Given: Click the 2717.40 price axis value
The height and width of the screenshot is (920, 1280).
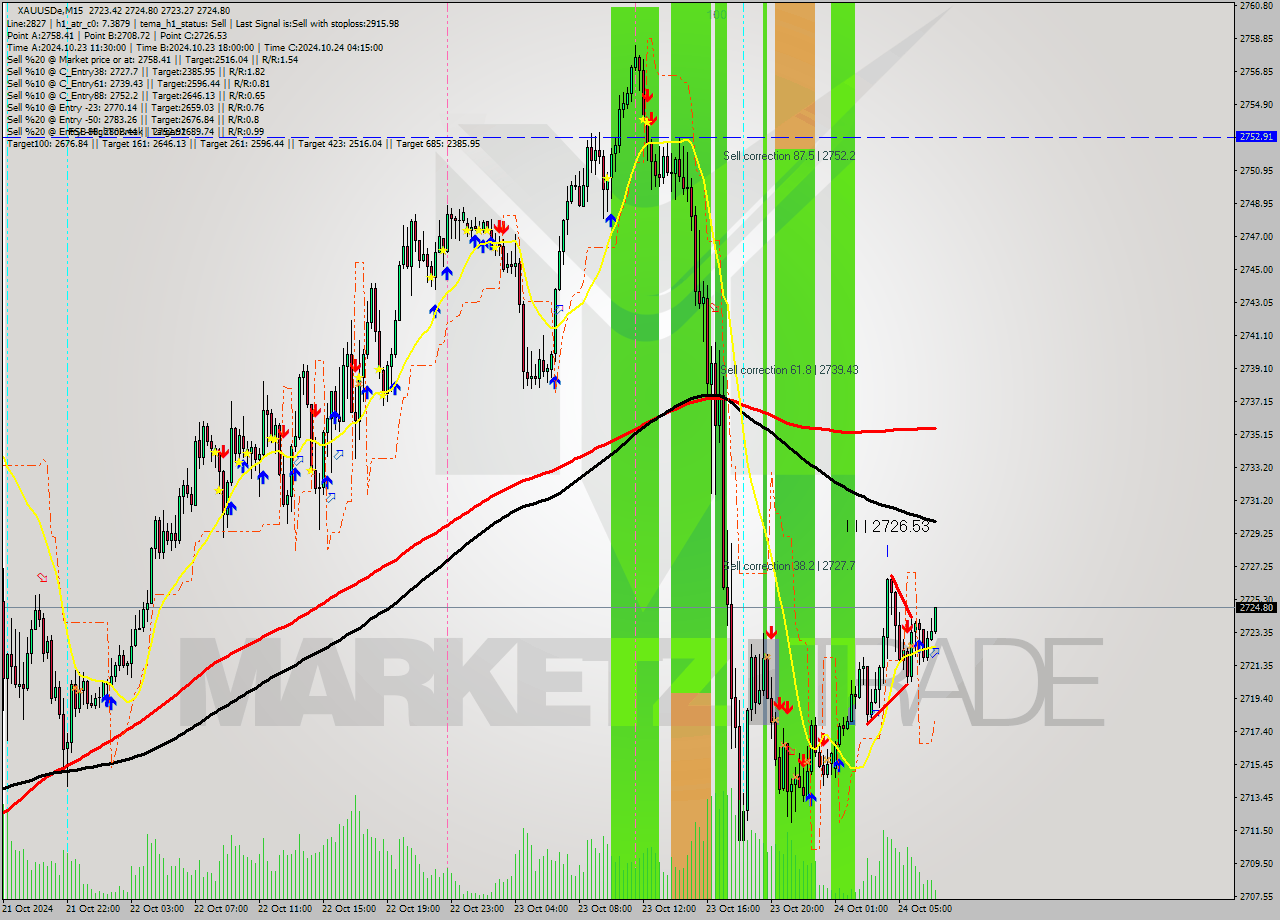Looking at the screenshot, I should [1256, 732].
